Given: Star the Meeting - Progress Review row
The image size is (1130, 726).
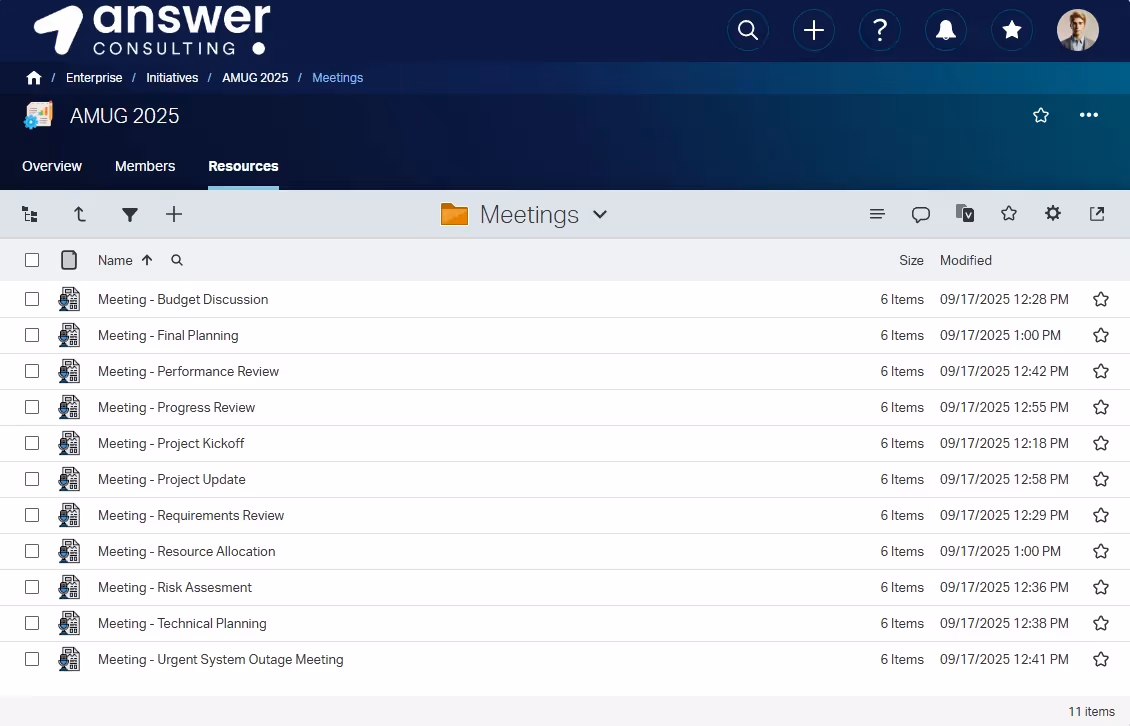Looking at the screenshot, I should pos(1100,407).
